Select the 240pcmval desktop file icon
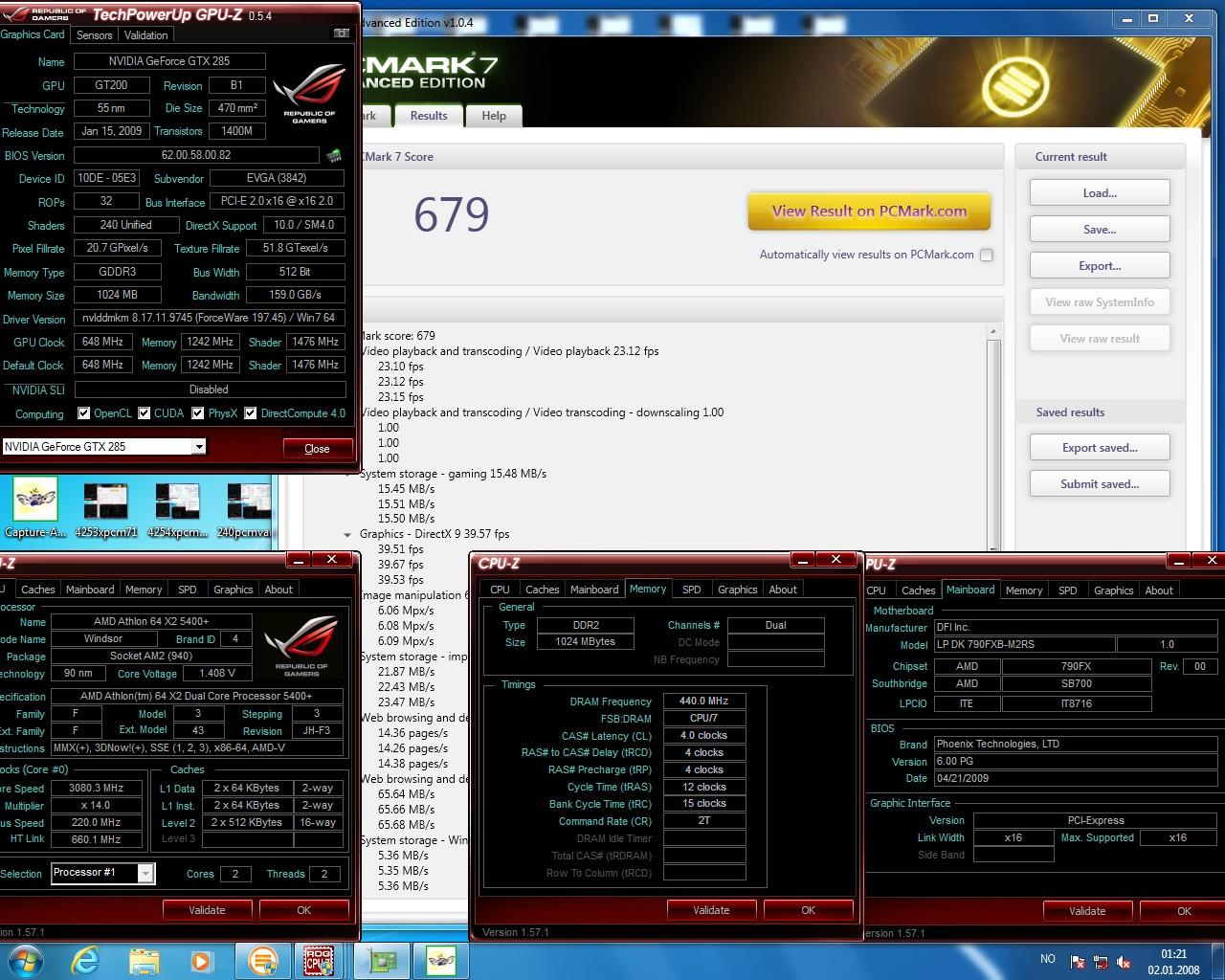Screen dimensions: 1225x980 (x=248, y=509)
